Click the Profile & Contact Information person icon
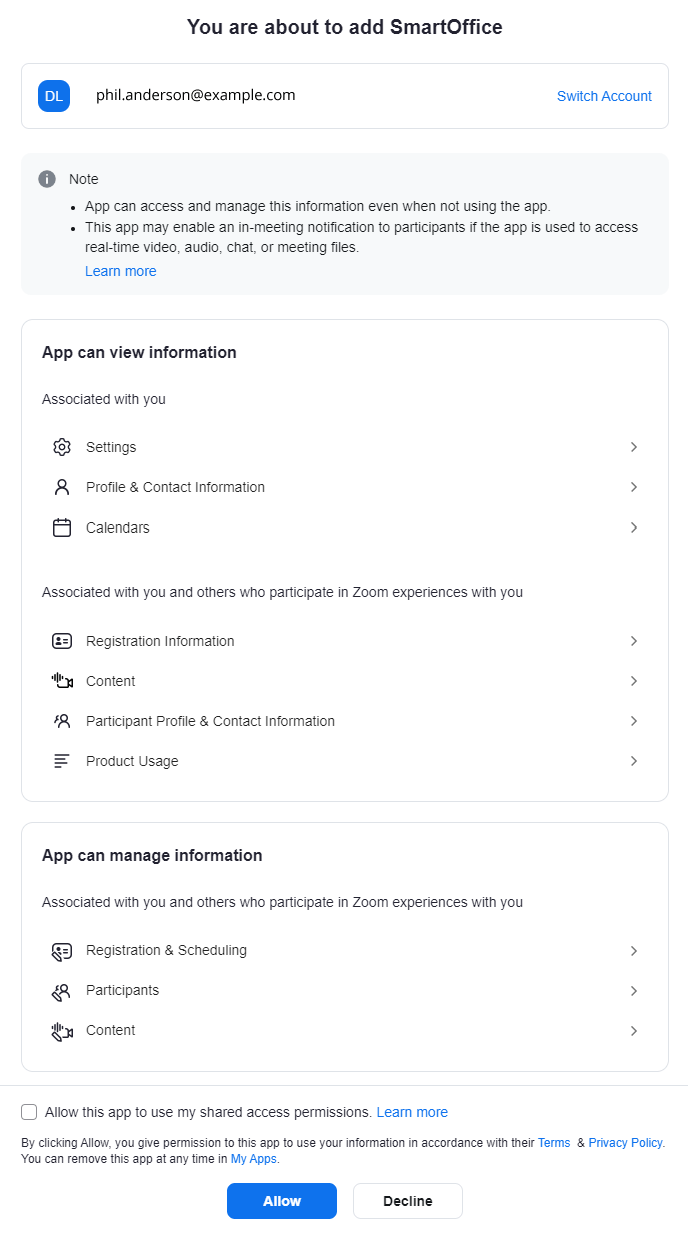This screenshot has width=688, height=1242. pyautogui.click(x=62, y=487)
